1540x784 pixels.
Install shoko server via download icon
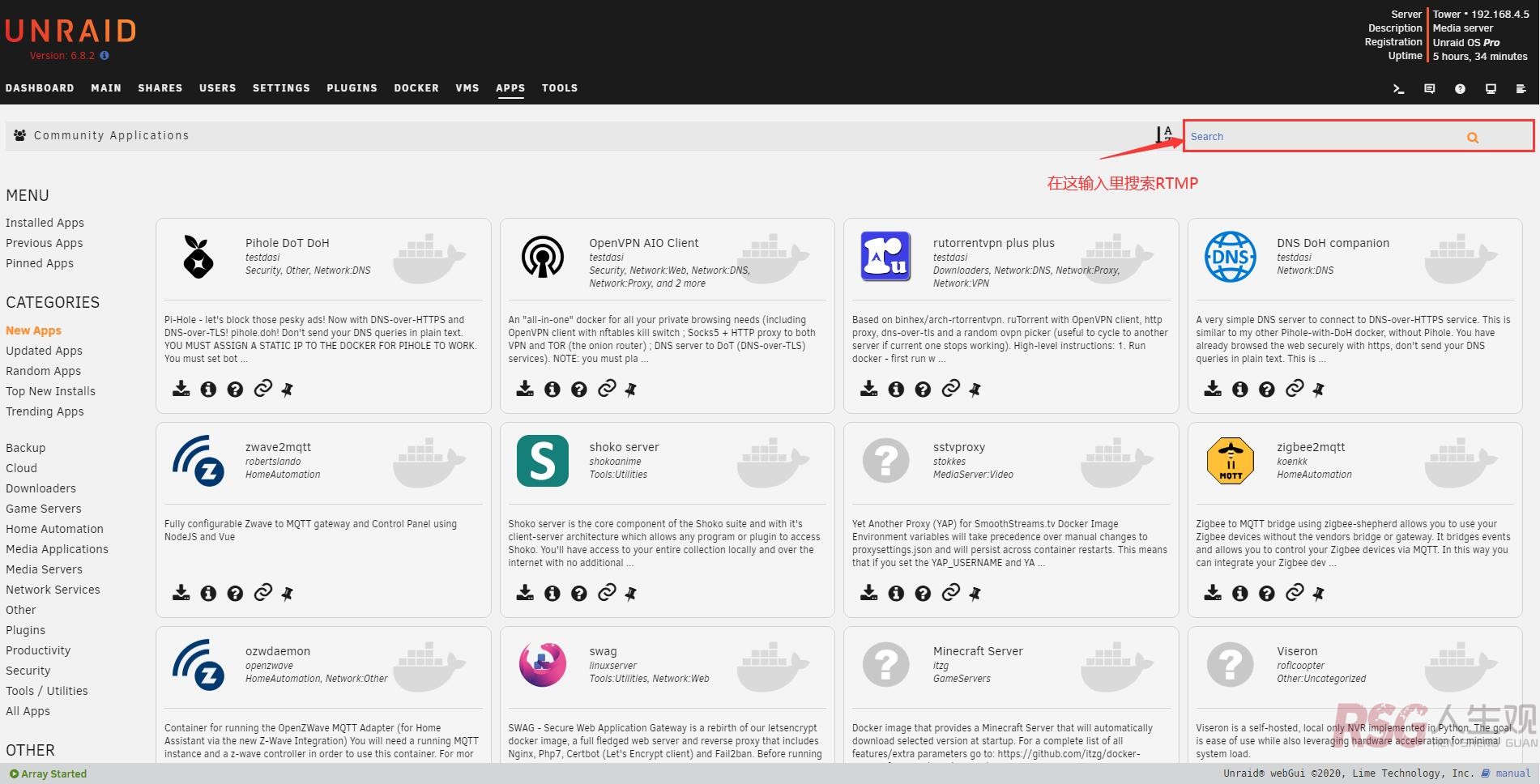(525, 593)
